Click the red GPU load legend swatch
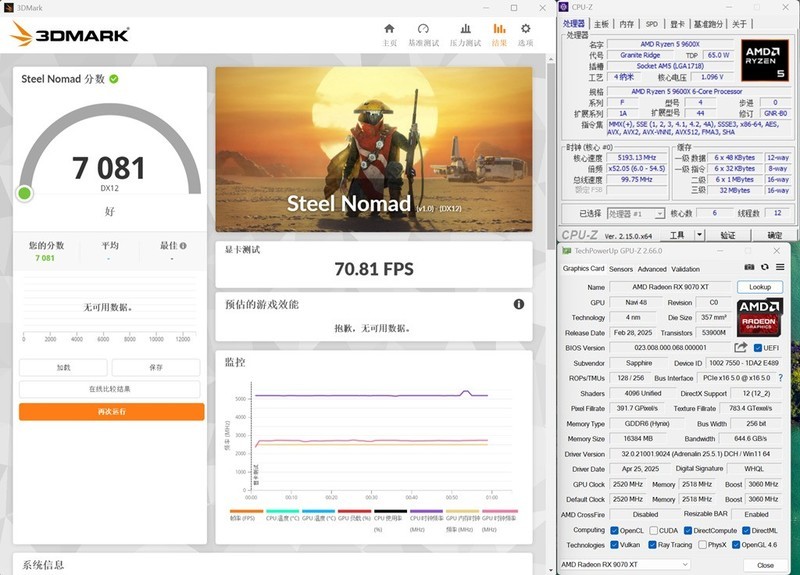The image size is (800, 575). (354, 511)
